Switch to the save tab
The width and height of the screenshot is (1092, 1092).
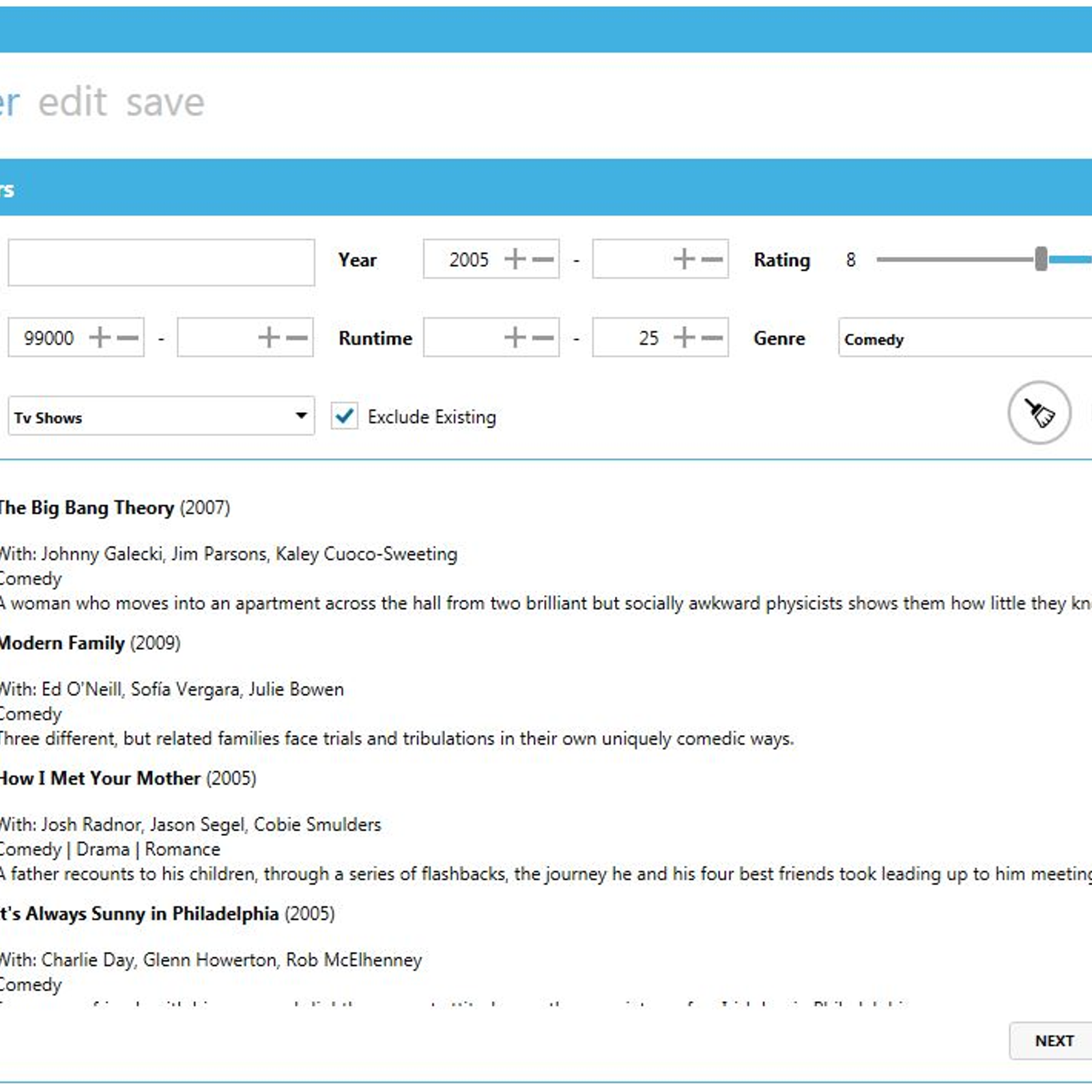pyautogui.click(x=165, y=102)
